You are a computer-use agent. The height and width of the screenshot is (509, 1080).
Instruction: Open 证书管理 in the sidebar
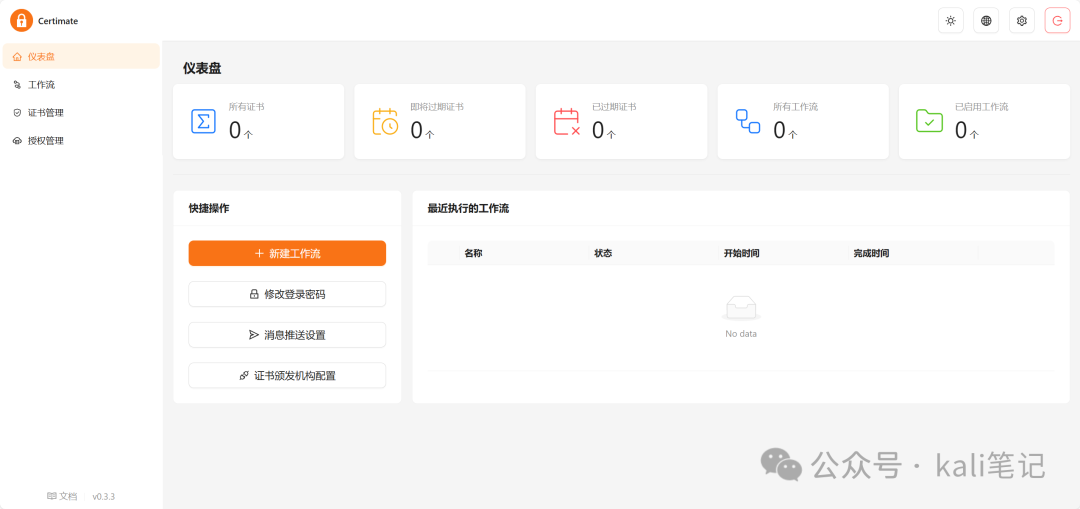coord(81,113)
